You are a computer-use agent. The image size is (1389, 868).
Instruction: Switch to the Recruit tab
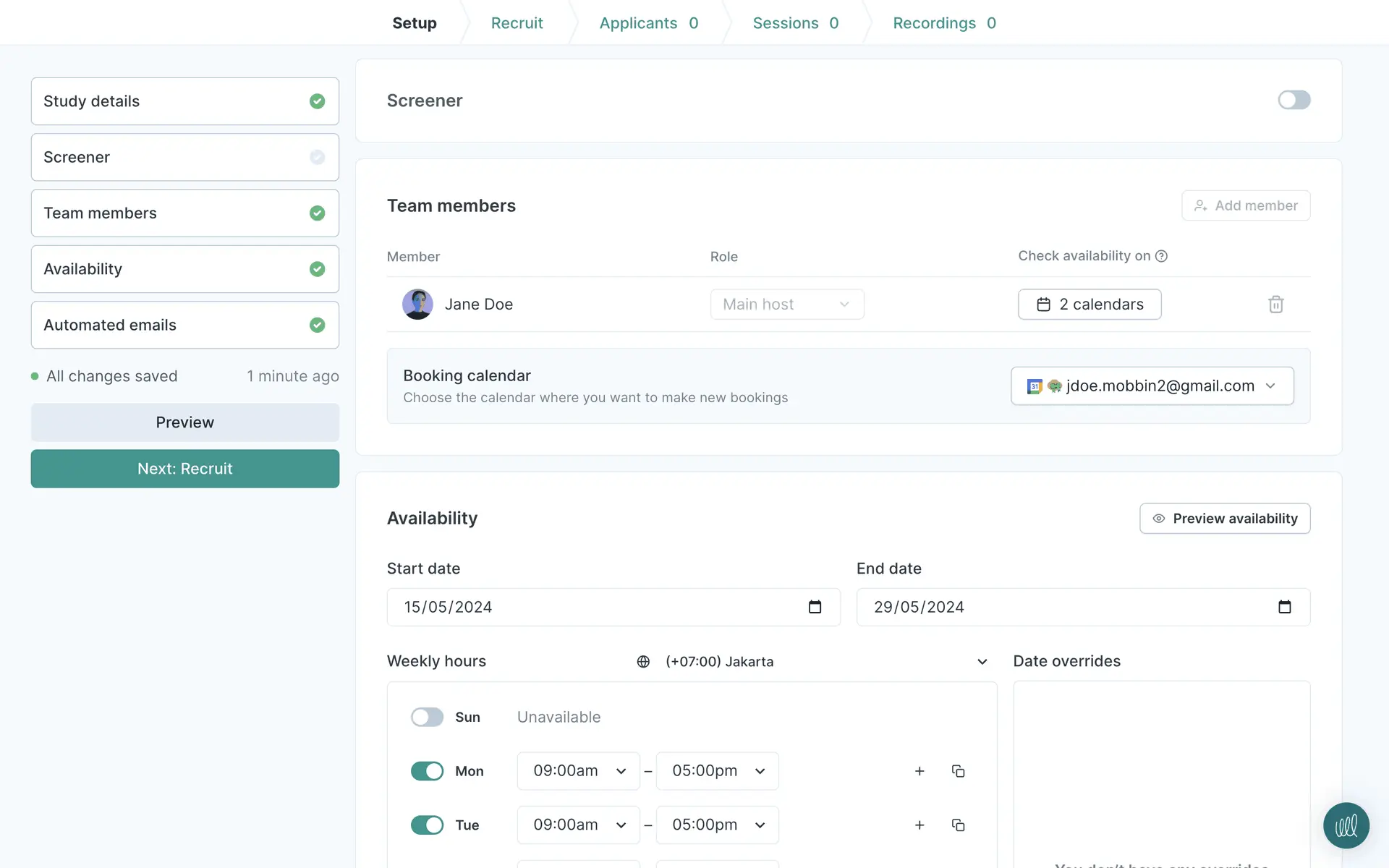point(517,23)
